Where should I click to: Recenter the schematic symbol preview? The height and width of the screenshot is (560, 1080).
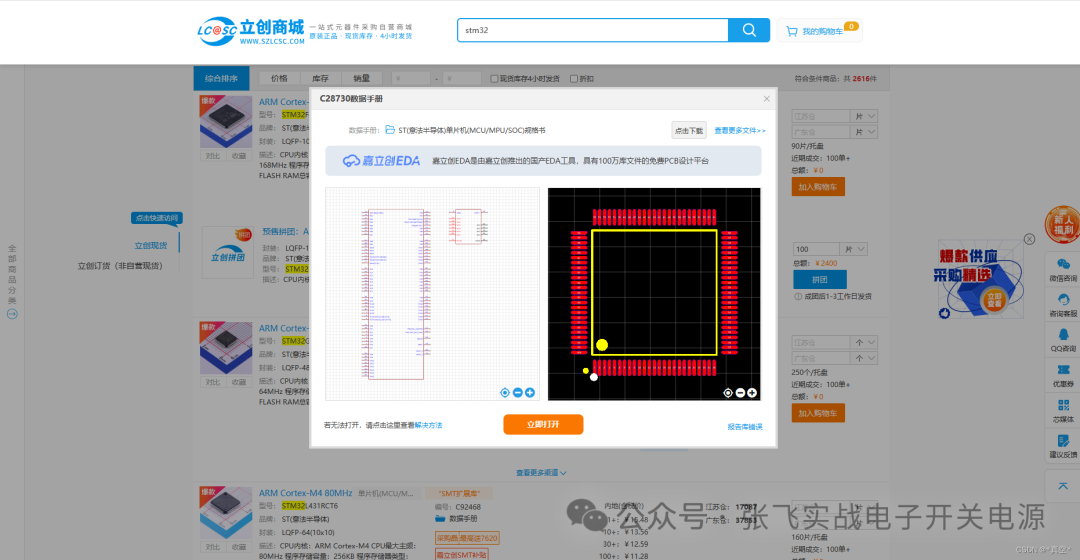[x=505, y=393]
